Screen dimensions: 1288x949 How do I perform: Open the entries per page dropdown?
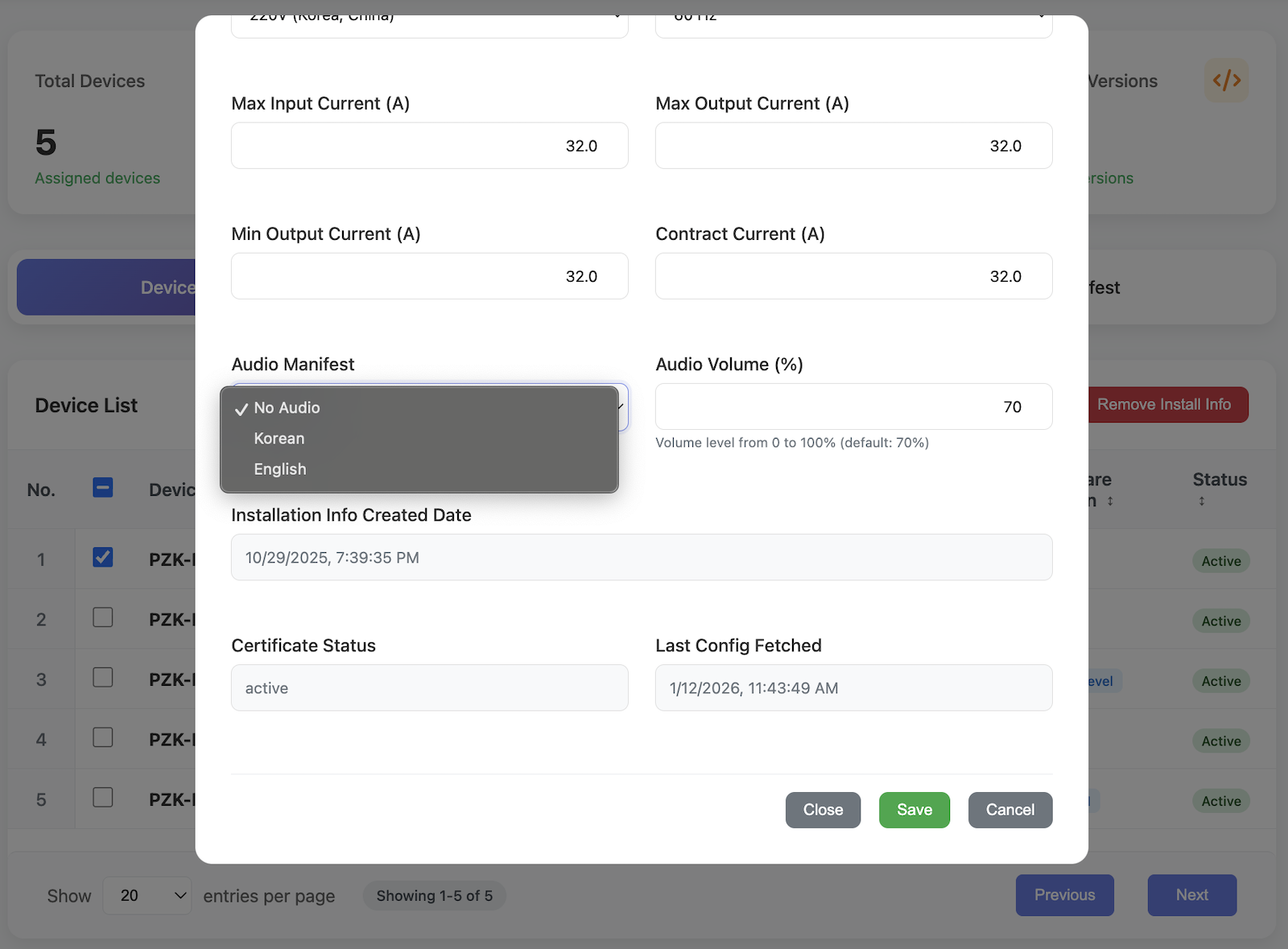147,896
